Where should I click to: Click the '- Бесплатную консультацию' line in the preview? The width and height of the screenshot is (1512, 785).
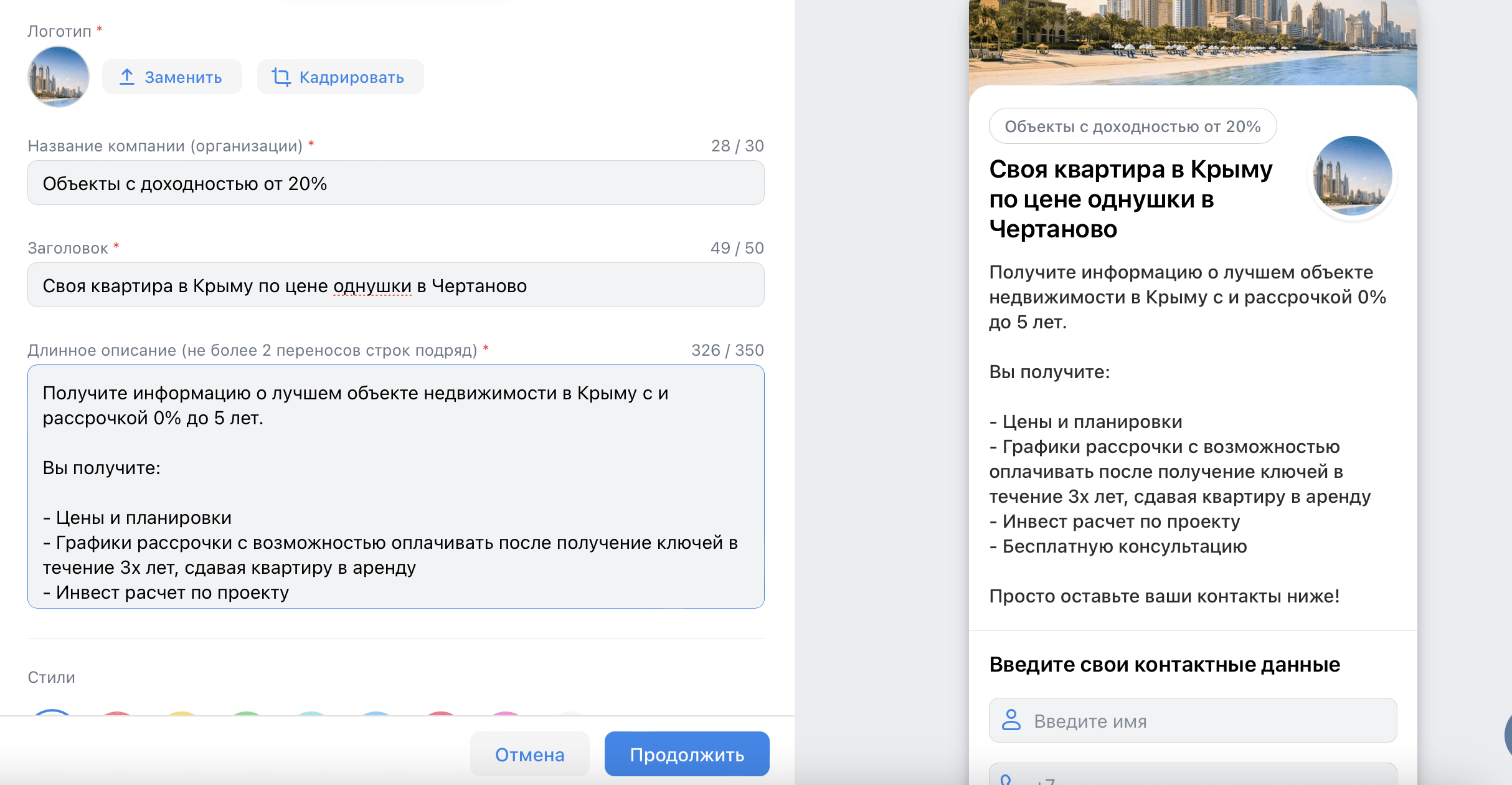(x=1118, y=546)
